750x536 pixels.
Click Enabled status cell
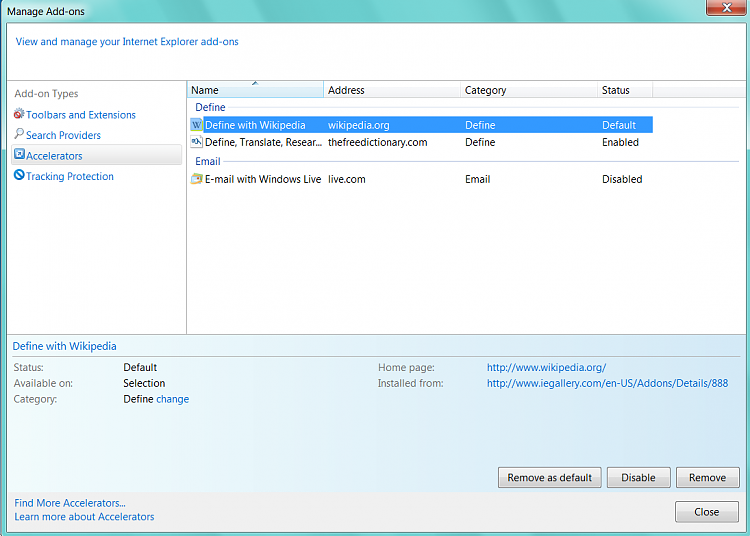(620, 142)
